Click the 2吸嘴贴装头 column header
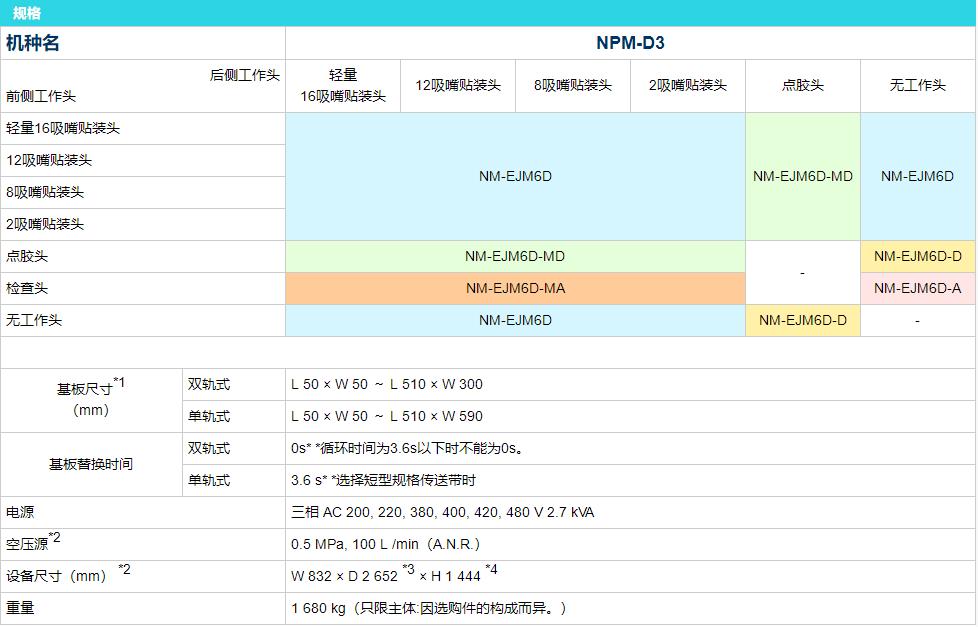The image size is (978, 627). (687, 85)
